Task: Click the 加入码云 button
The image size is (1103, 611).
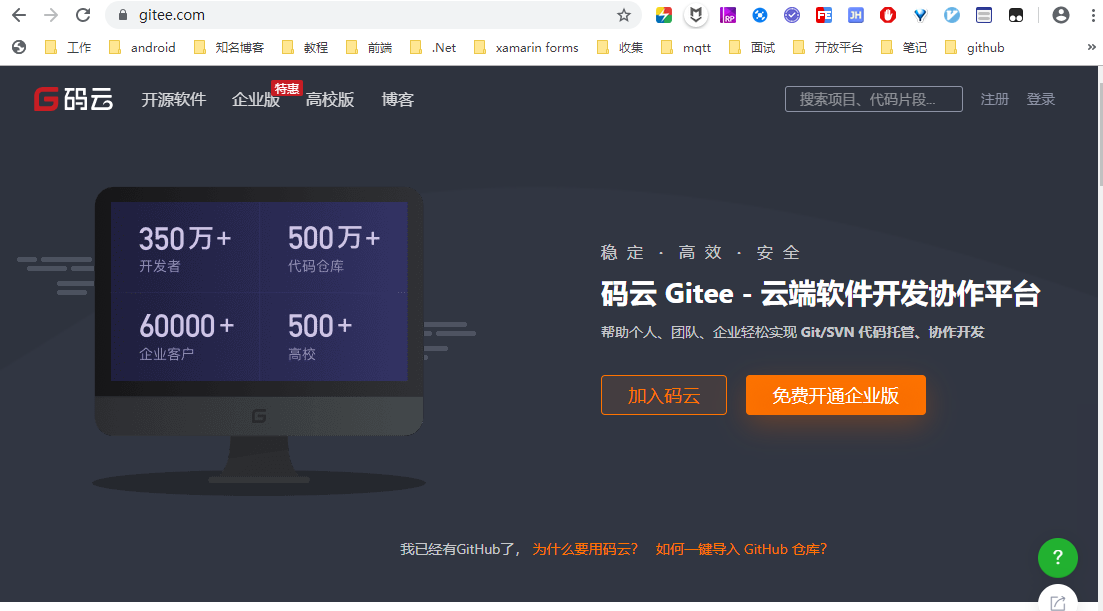Action: coord(663,395)
